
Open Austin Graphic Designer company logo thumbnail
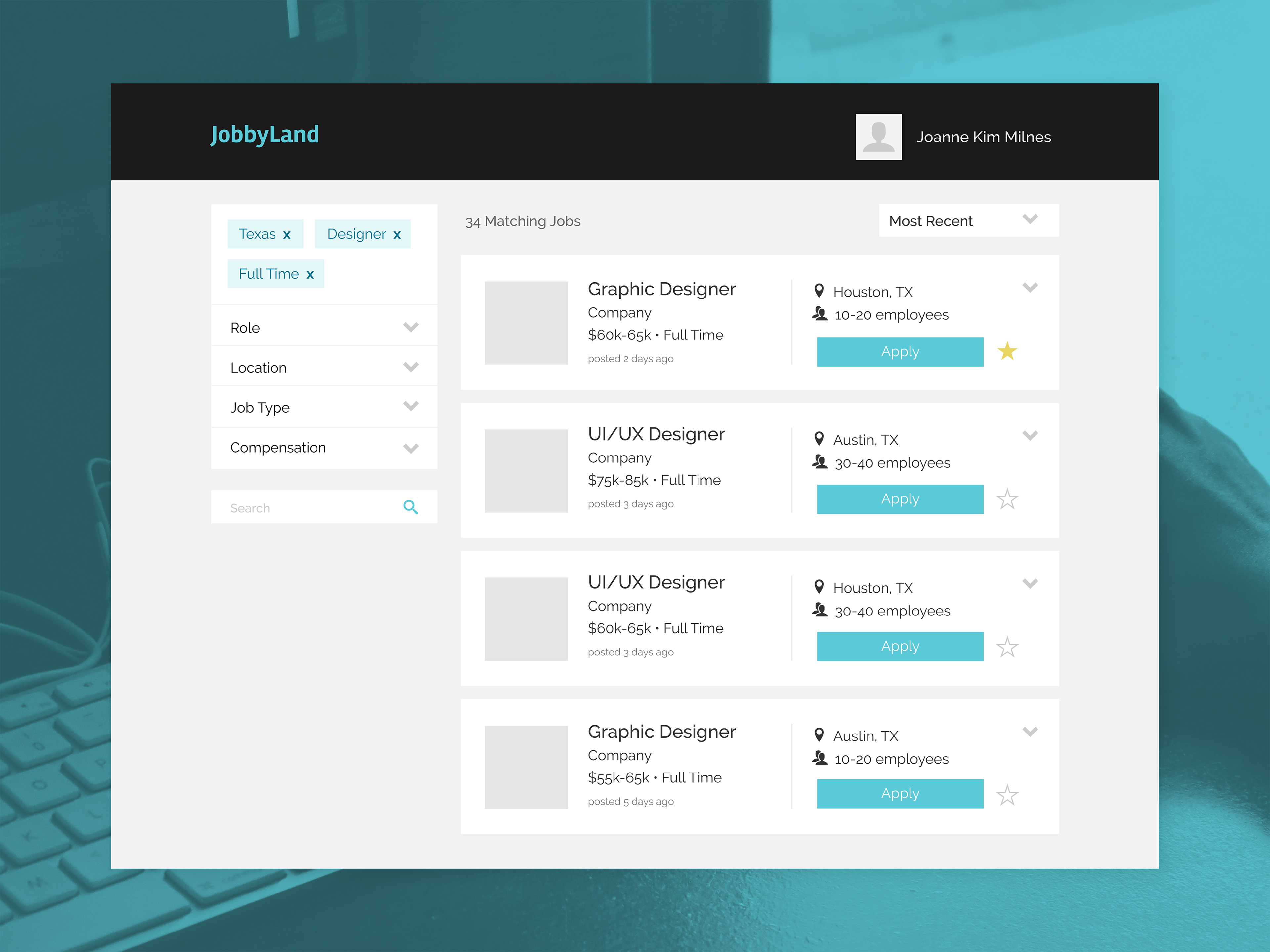pos(526,767)
